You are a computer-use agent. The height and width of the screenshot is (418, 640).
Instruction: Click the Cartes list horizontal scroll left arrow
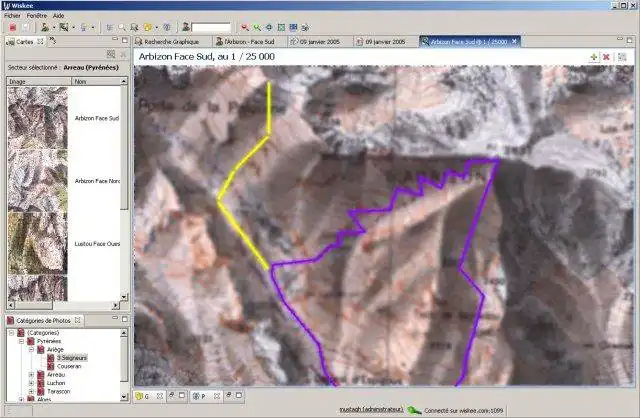[x=11, y=305]
